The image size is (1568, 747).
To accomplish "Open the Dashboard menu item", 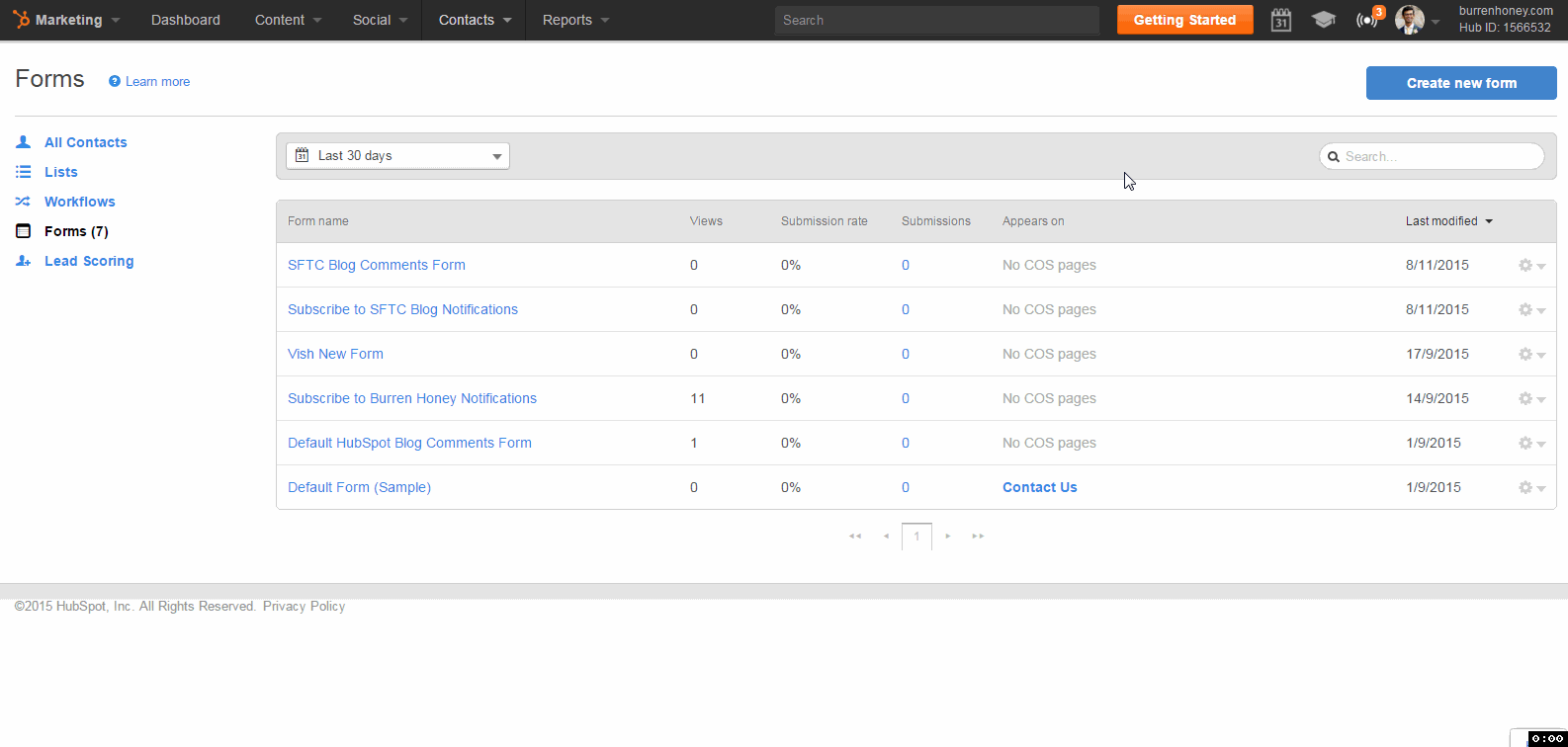I will [x=186, y=20].
